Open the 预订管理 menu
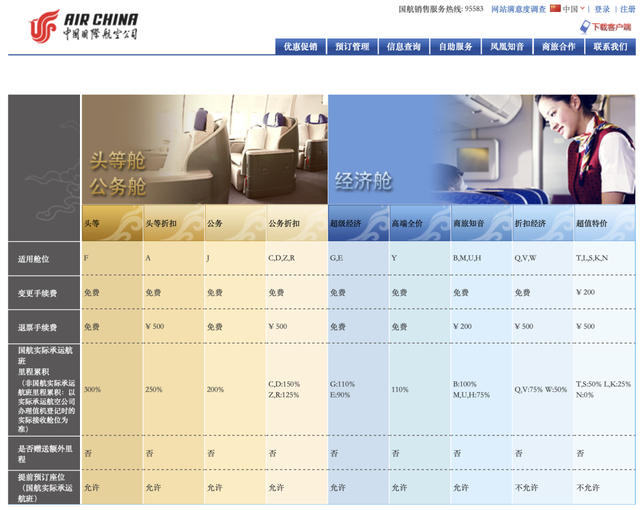Screen dimensions: 640x510 (352, 47)
